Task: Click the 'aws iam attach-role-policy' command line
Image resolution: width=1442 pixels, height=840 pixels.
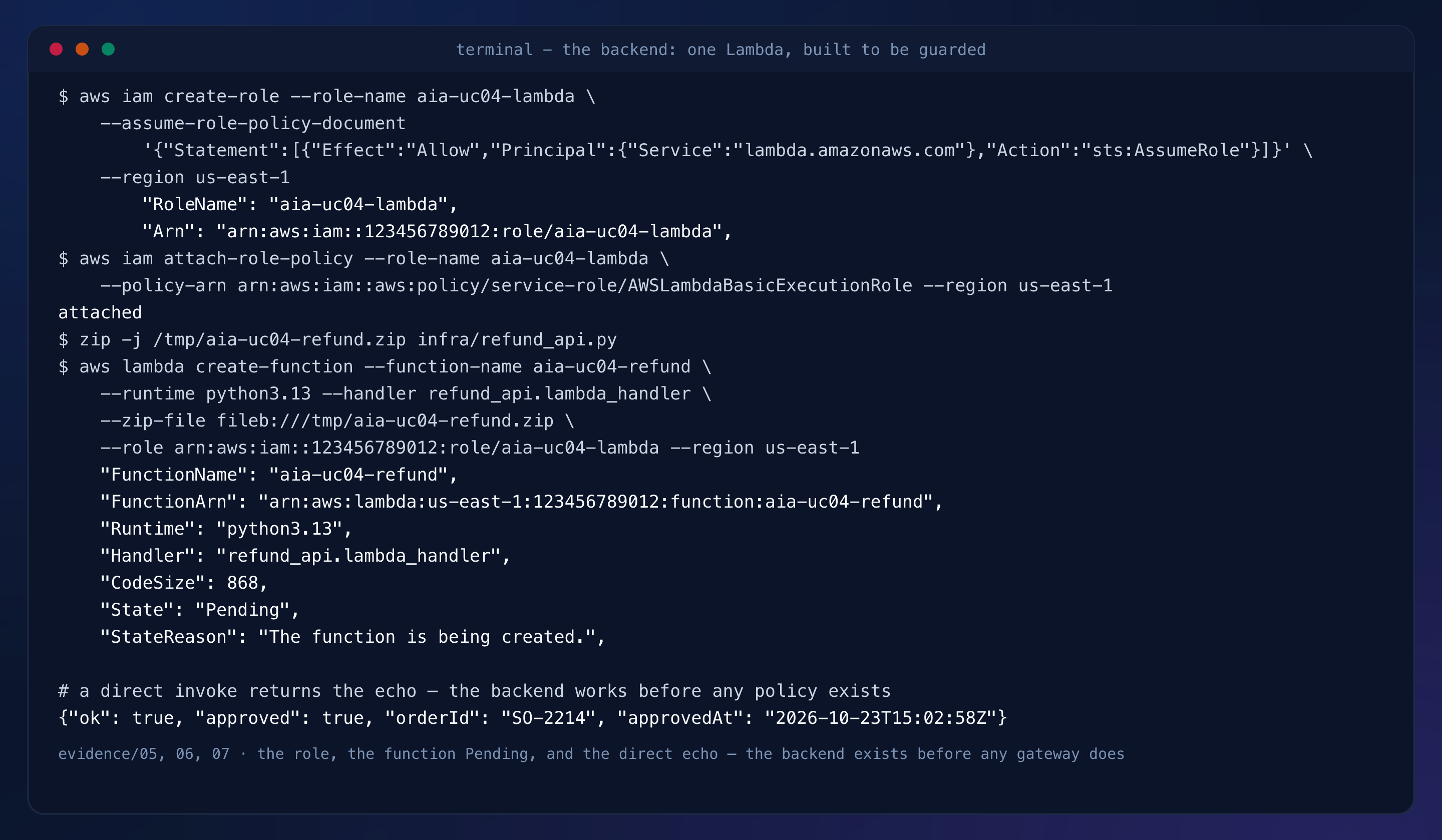Action: [364, 258]
